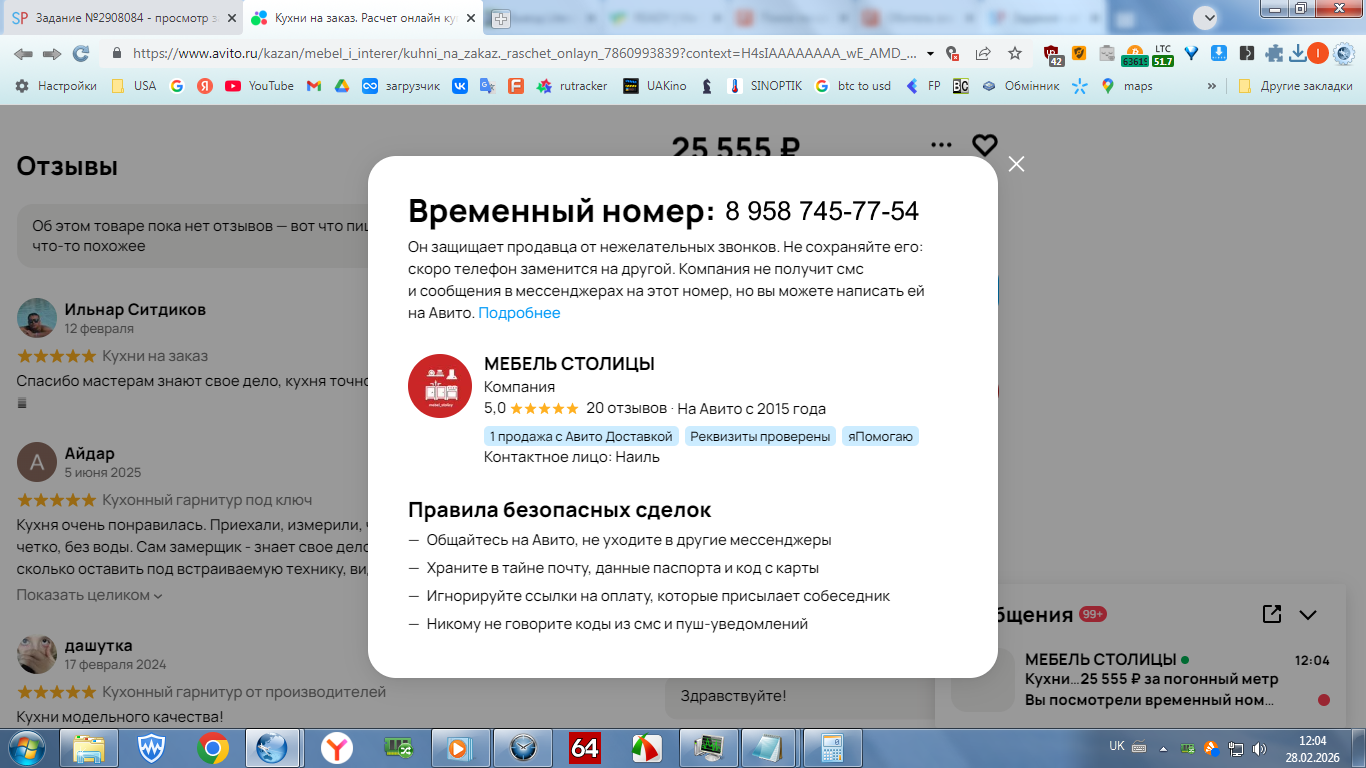The width and height of the screenshot is (1366, 768).
Task: Select the яПомогаю badge
Action: pyautogui.click(x=880, y=436)
